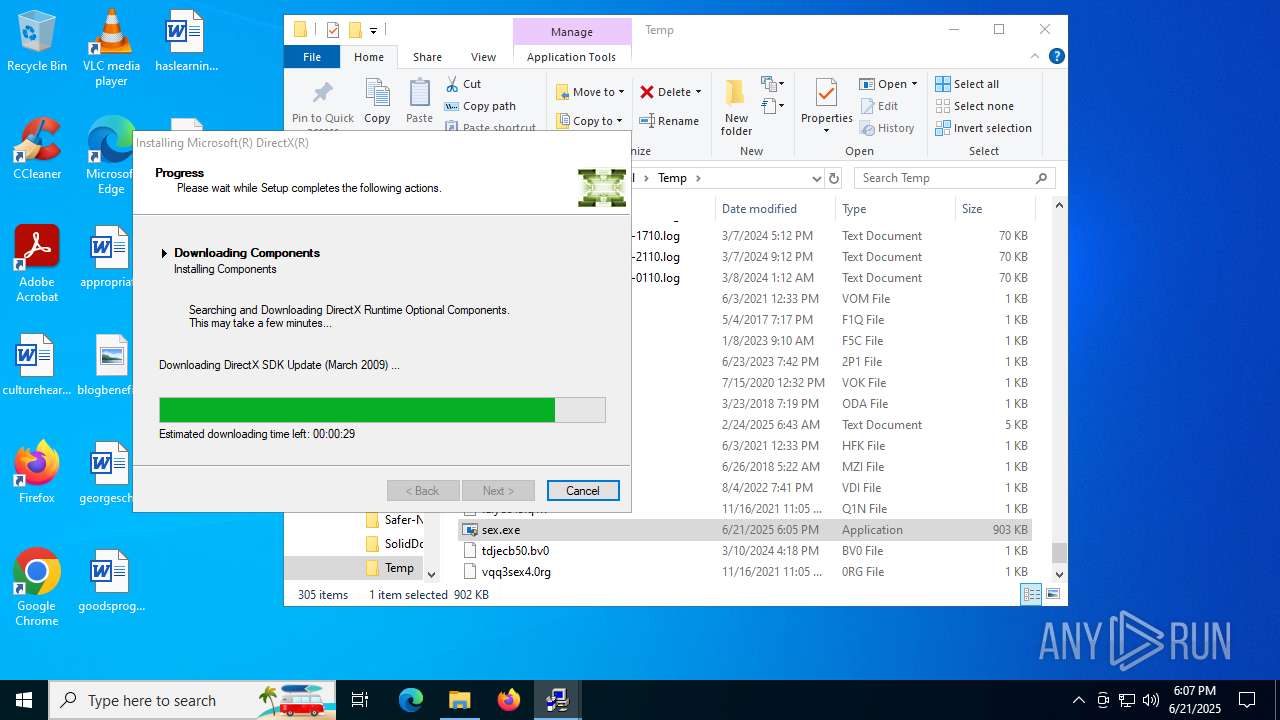
Task: Open Move to dropdown
Action: point(590,92)
